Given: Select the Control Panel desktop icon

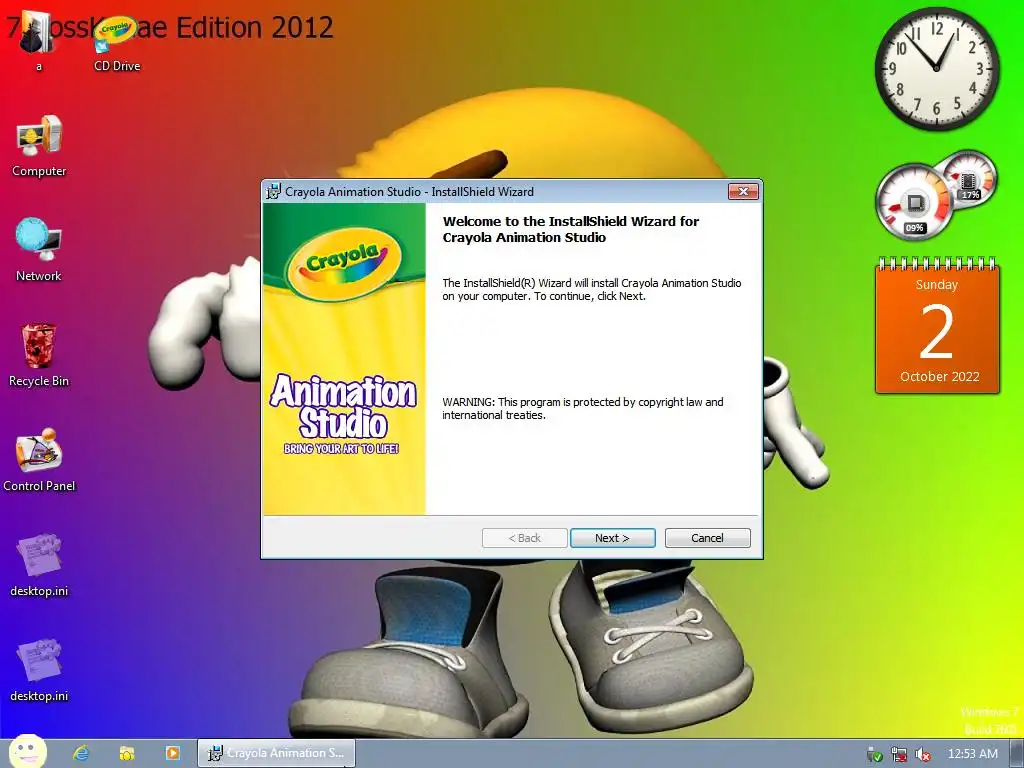Looking at the screenshot, I should pyautogui.click(x=39, y=460).
